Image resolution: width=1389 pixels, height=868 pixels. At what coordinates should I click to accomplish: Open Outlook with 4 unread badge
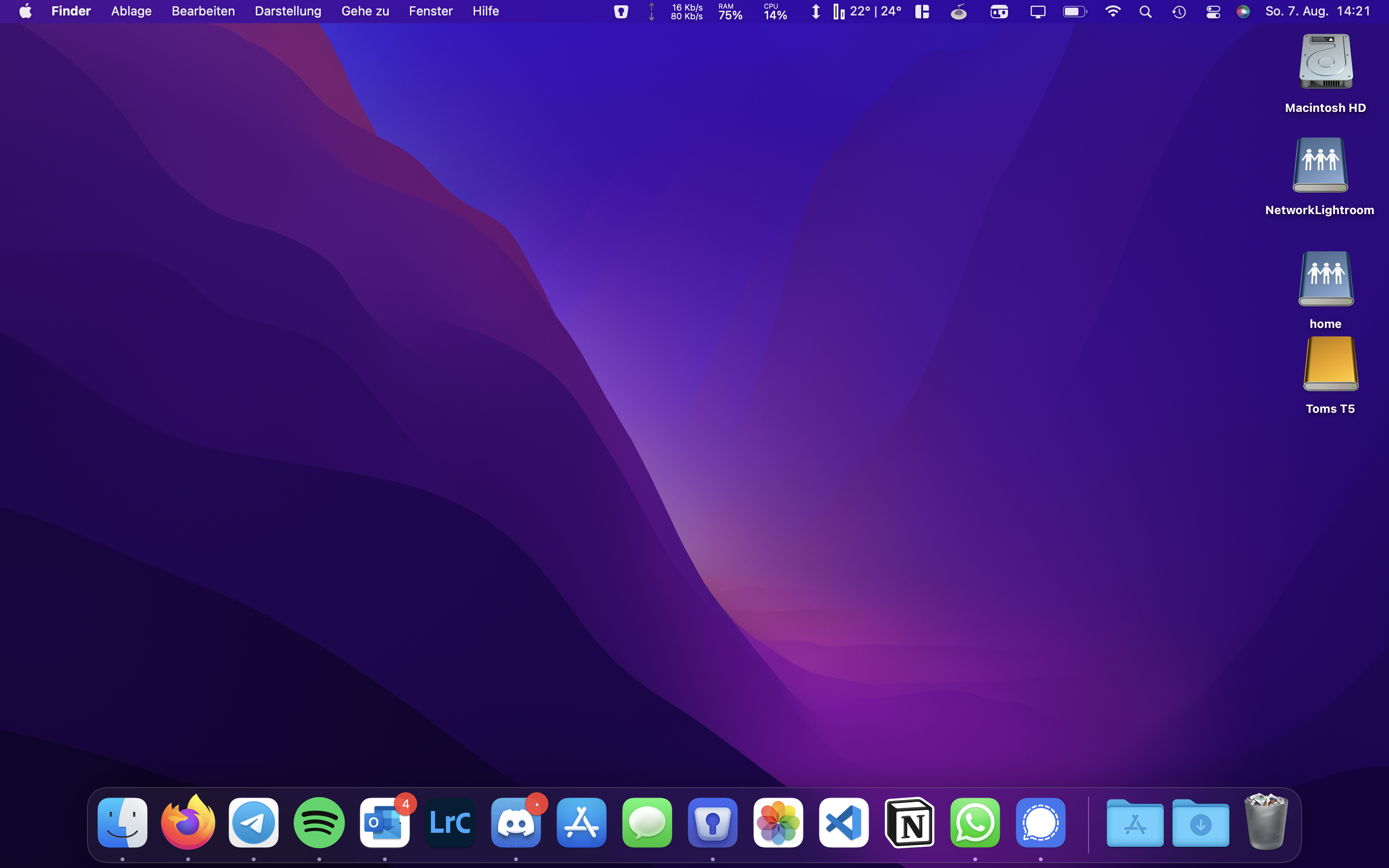[384, 823]
